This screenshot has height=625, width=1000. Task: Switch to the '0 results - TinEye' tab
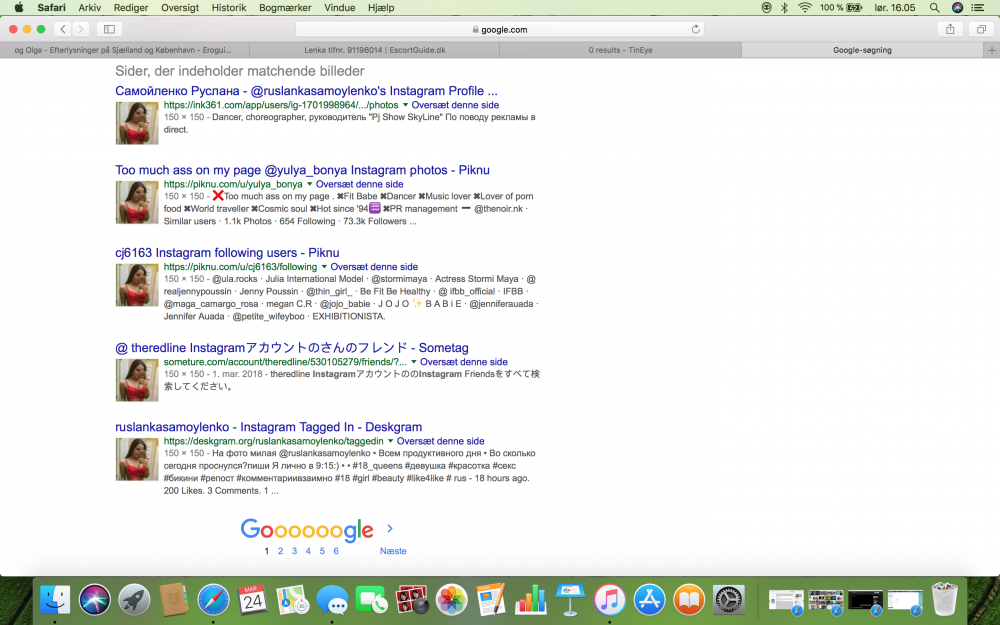point(621,50)
